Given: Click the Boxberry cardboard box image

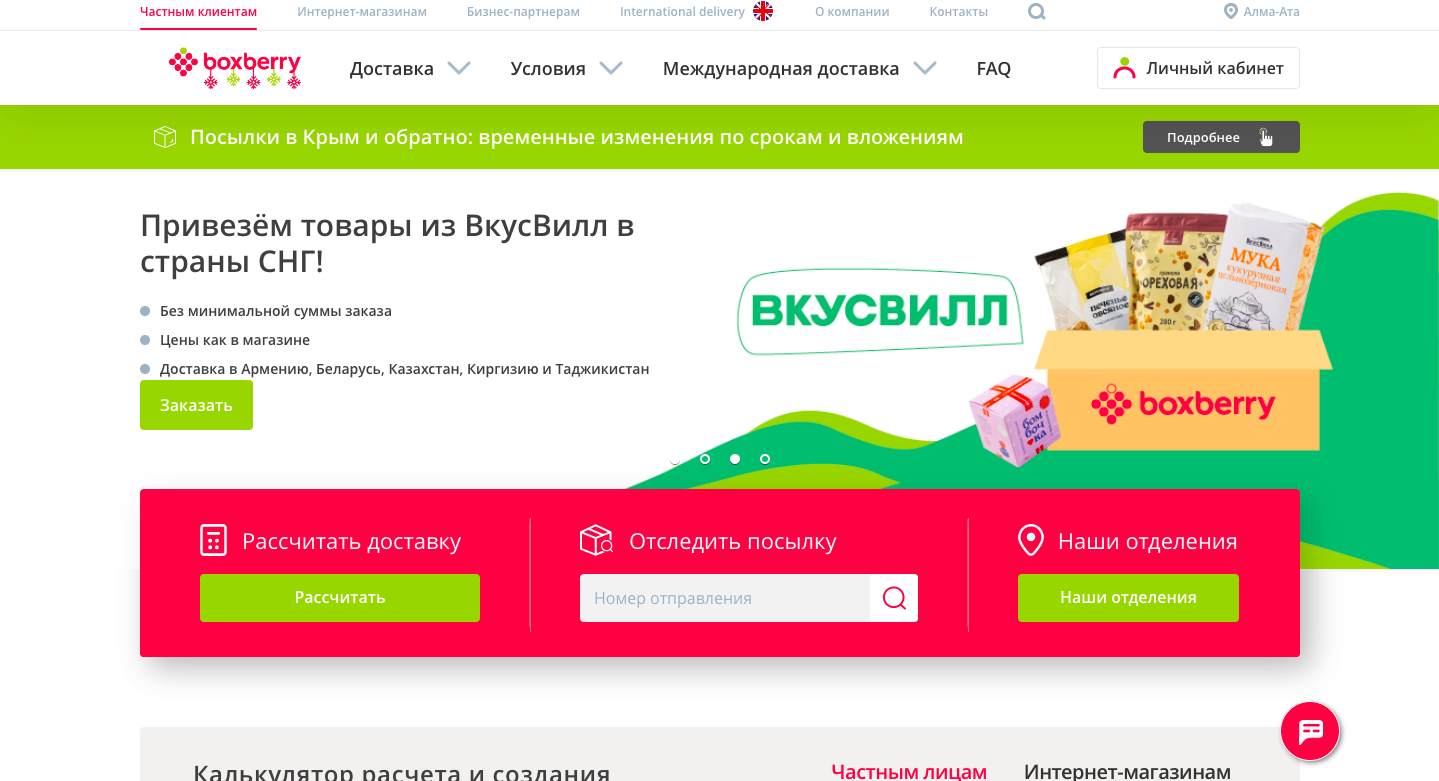Looking at the screenshot, I should click(1183, 391).
